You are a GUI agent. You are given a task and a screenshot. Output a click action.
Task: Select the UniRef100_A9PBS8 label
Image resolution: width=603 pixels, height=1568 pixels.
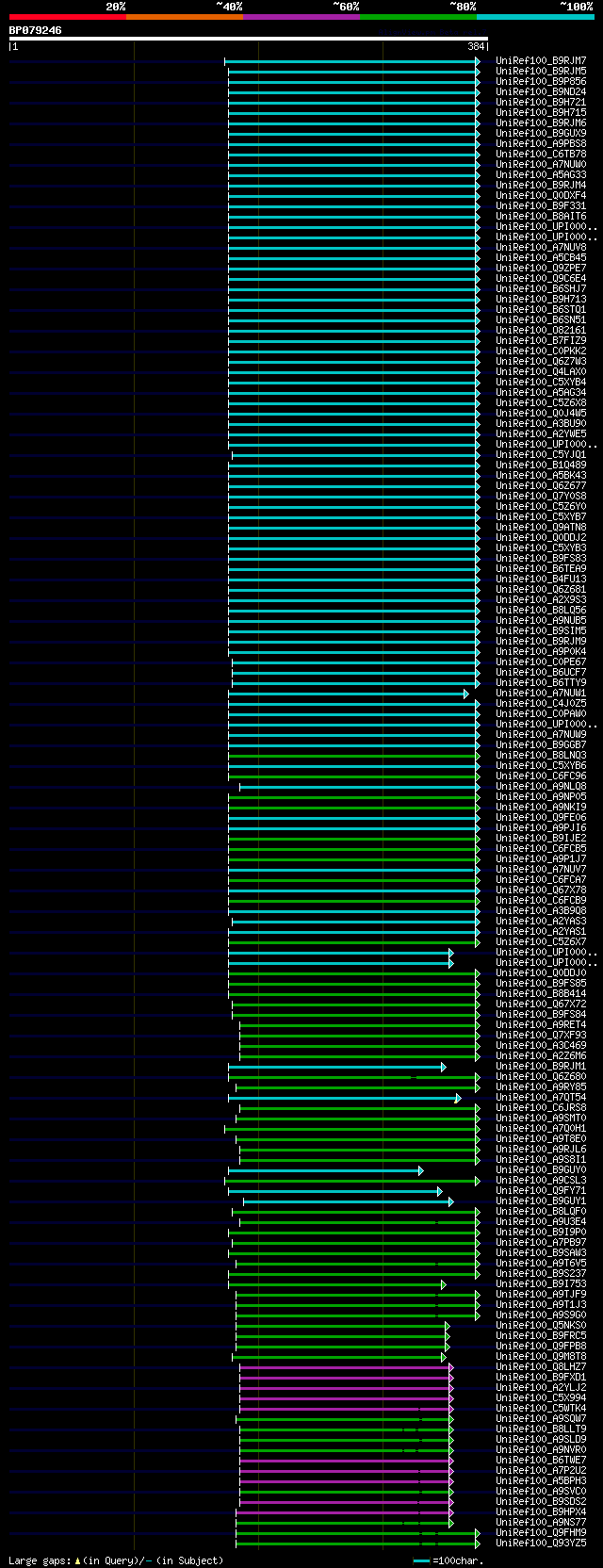pyautogui.click(x=541, y=144)
